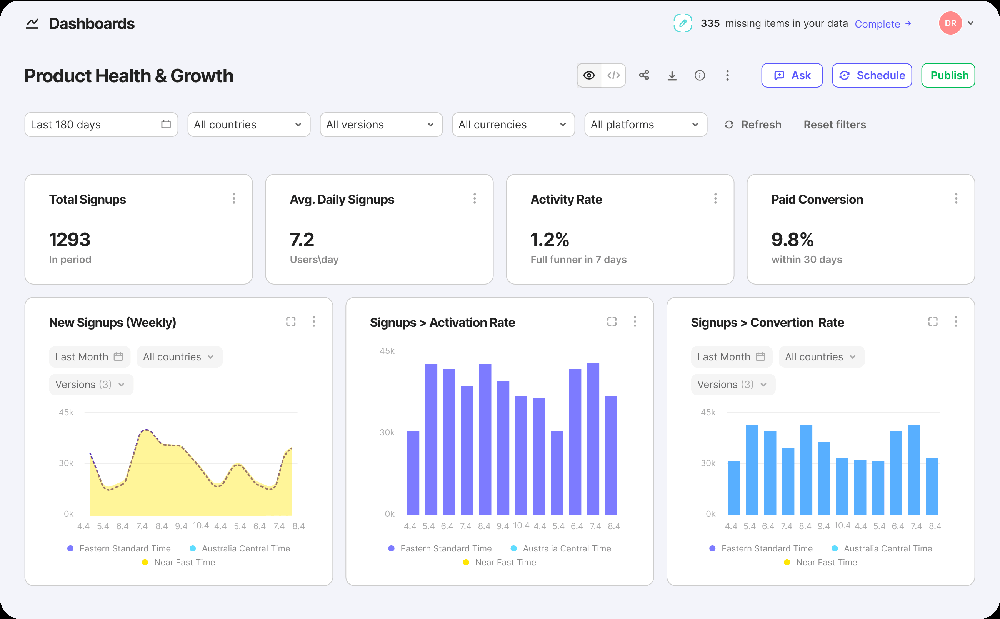Click the 9.8% Paid Conversion value

792,240
